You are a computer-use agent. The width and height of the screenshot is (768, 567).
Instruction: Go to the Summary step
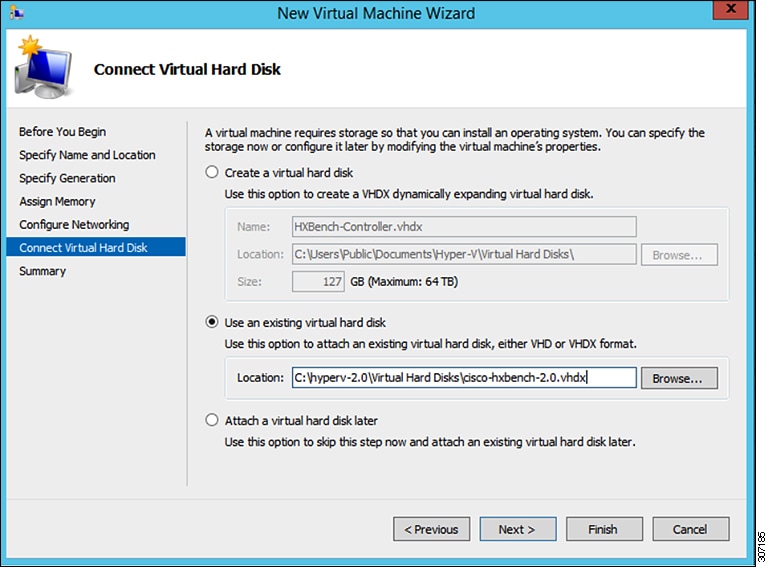[42, 271]
